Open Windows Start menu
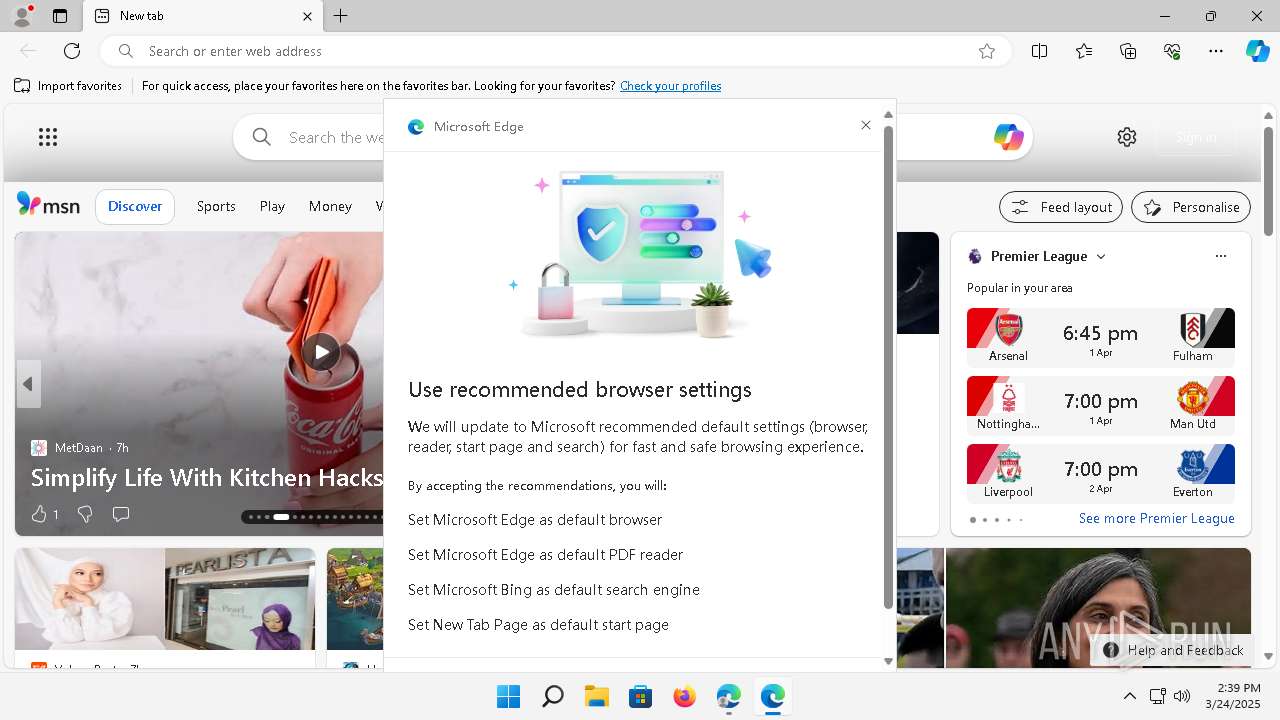Image resolution: width=1280 pixels, height=720 pixels. tap(508, 696)
